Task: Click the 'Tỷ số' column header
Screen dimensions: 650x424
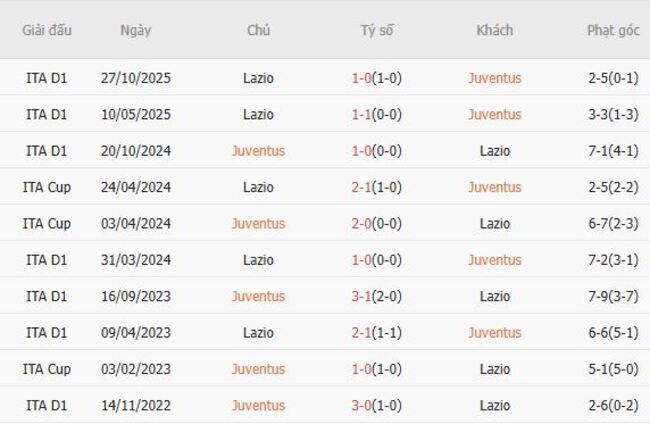Action: click(377, 30)
